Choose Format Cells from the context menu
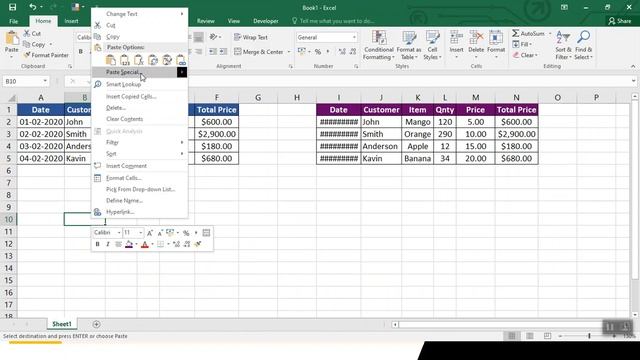 [140, 178]
